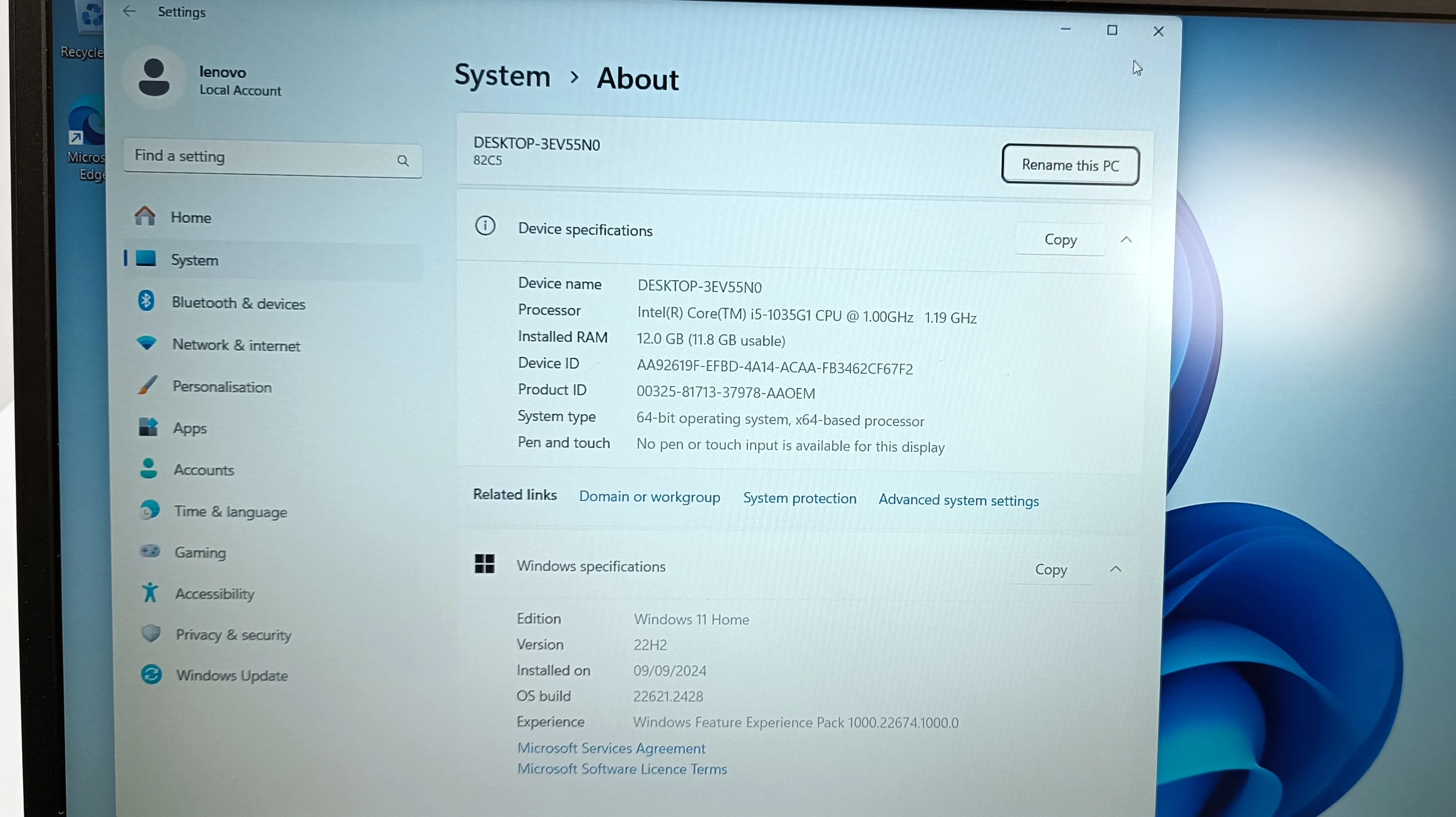Click the Windows logo icon beside Windows specifications
Image resolution: width=1456 pixels, height=817 pixels.
coord(484,564)
